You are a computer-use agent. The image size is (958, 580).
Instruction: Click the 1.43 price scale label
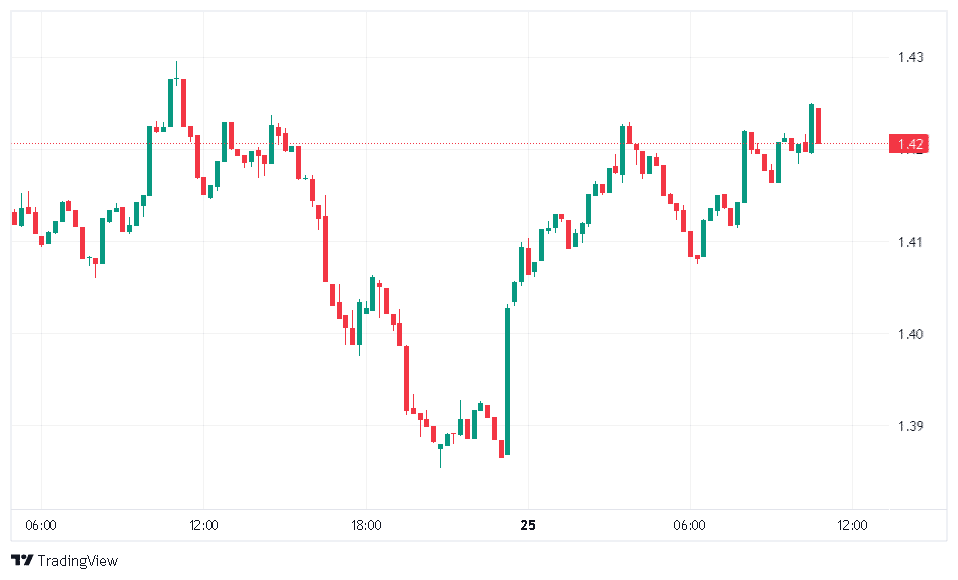pos(910,58)
